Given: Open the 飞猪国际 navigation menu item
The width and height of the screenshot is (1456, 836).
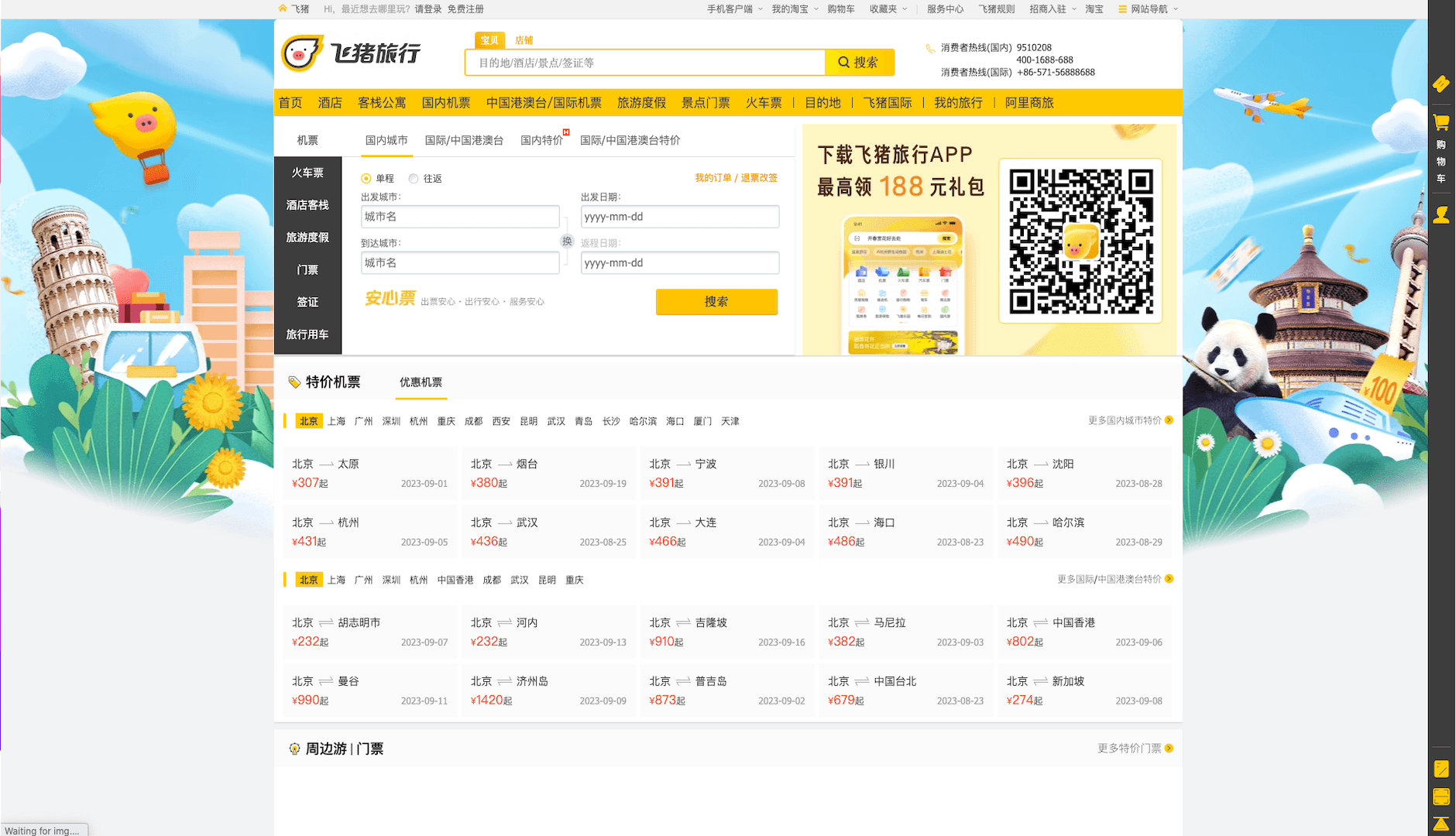Looking at the screenshot, I should (888, 103).
